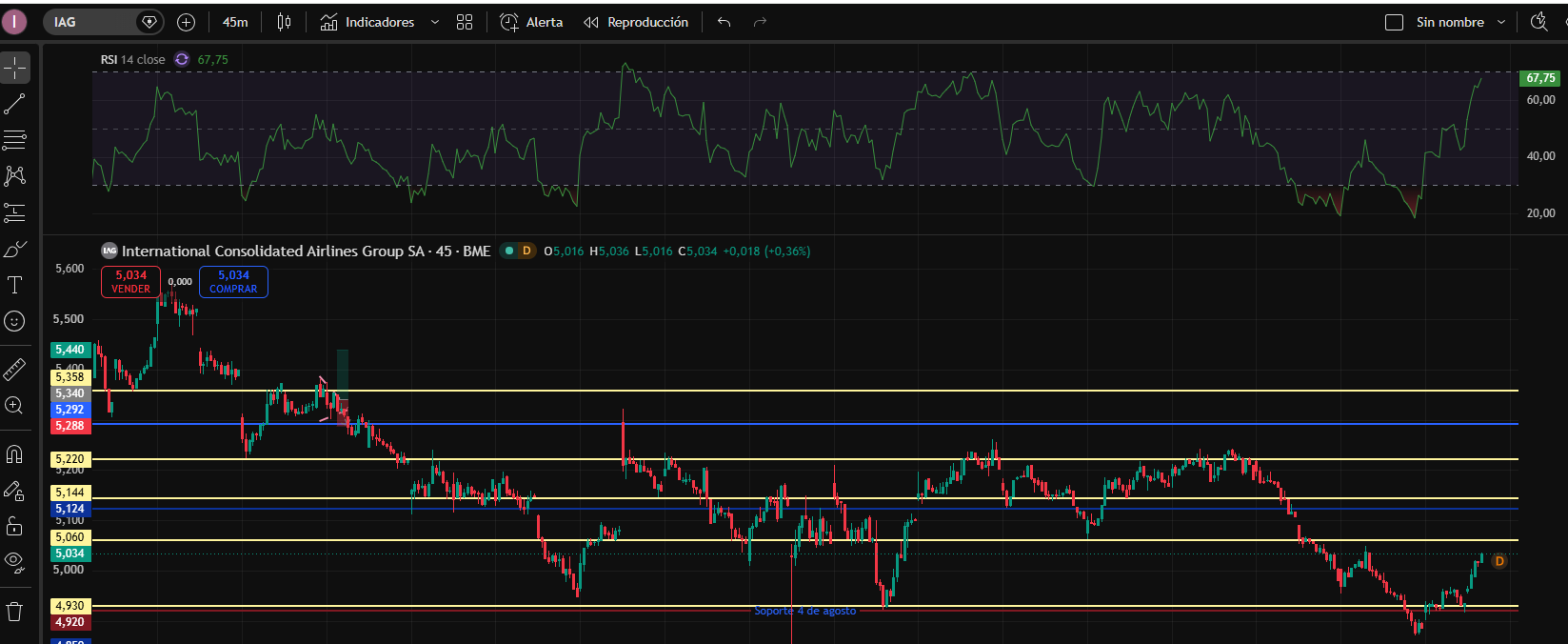
Task: Click the Sin nombre layout name
Action: pos(1450,22)
